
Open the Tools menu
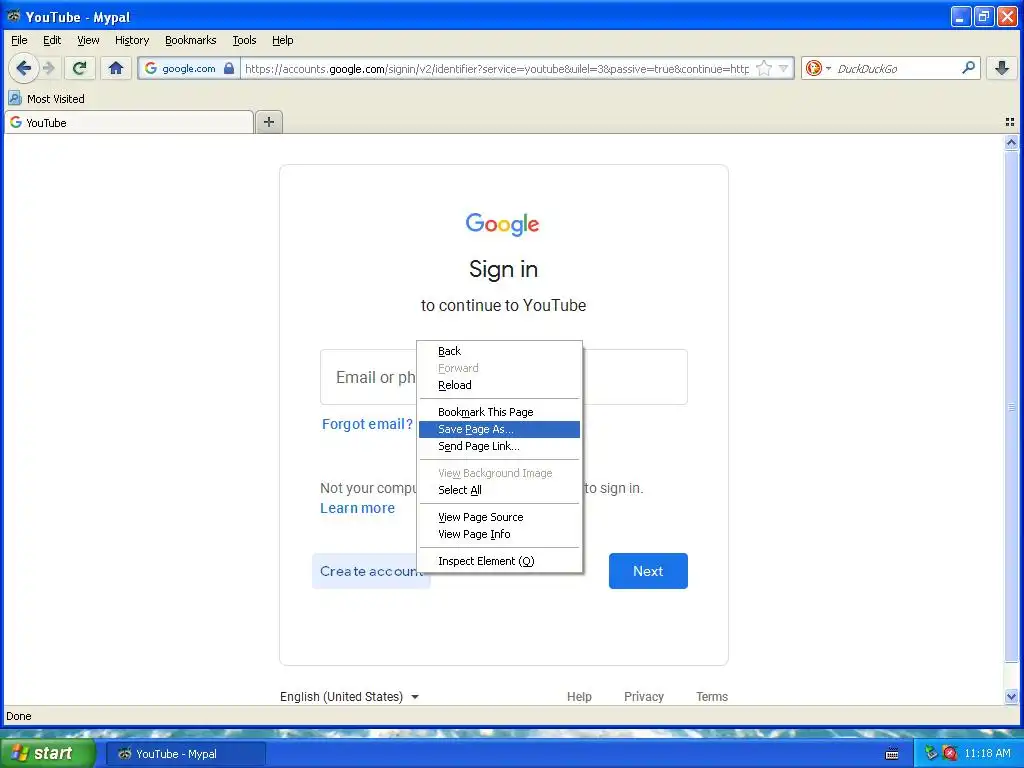pos(244,40)
